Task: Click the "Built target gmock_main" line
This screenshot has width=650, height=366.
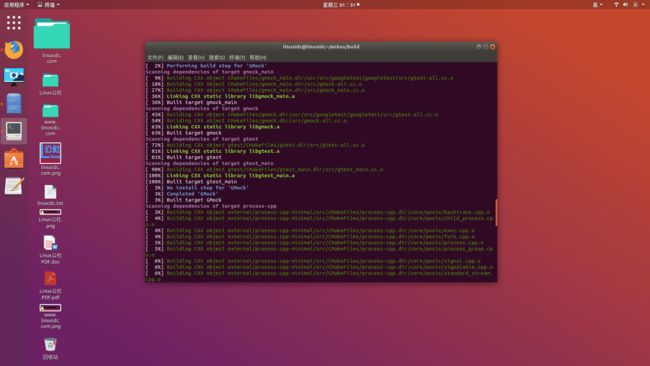Action: [x=202, y=102]
